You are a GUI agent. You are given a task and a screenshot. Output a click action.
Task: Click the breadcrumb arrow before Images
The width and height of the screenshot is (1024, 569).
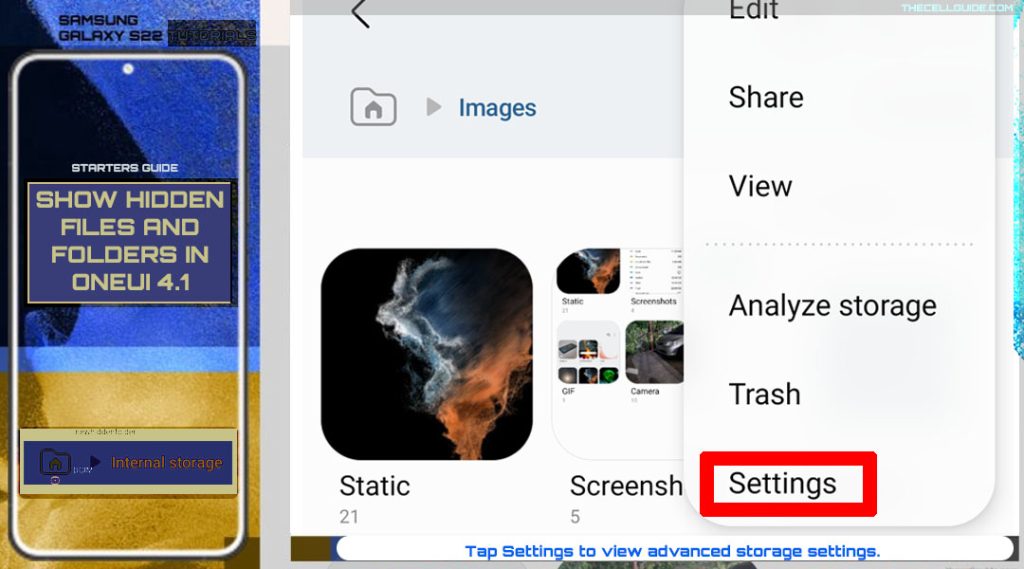point(434,106)
